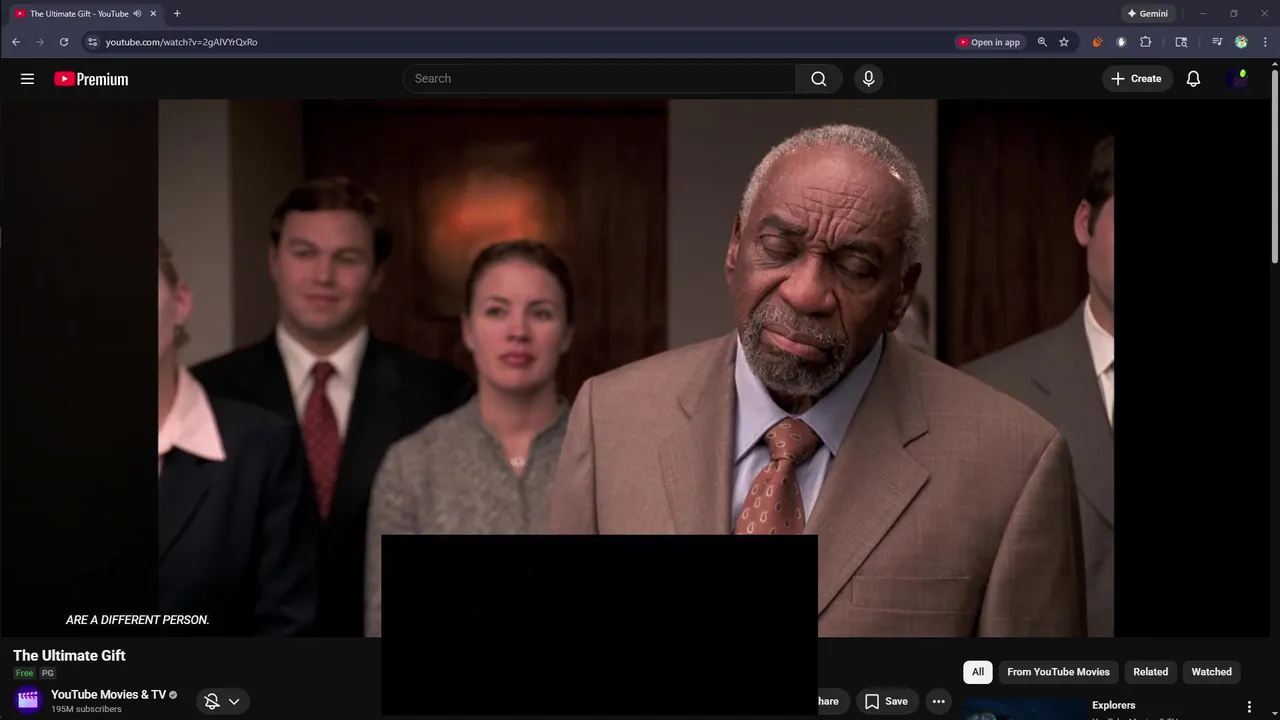Bookmark this page with star icon
The width and height of the screenshot is (1280, 720).
click(1064, 42)
